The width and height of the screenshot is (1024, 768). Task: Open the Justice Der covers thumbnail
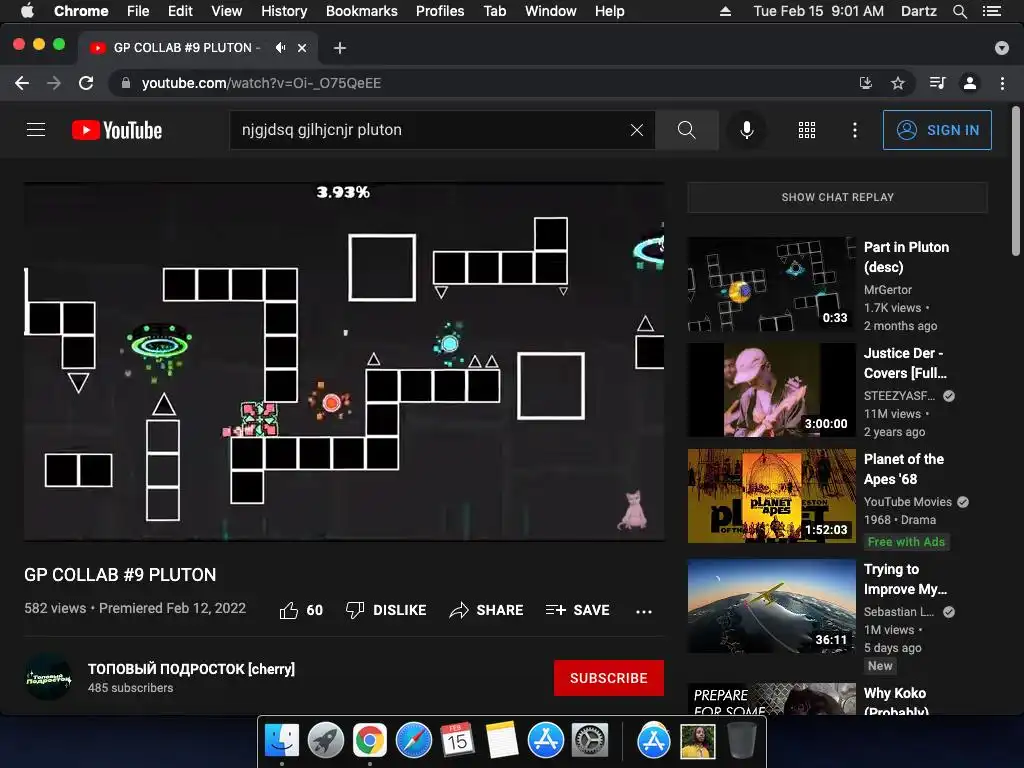pos(771,390)
